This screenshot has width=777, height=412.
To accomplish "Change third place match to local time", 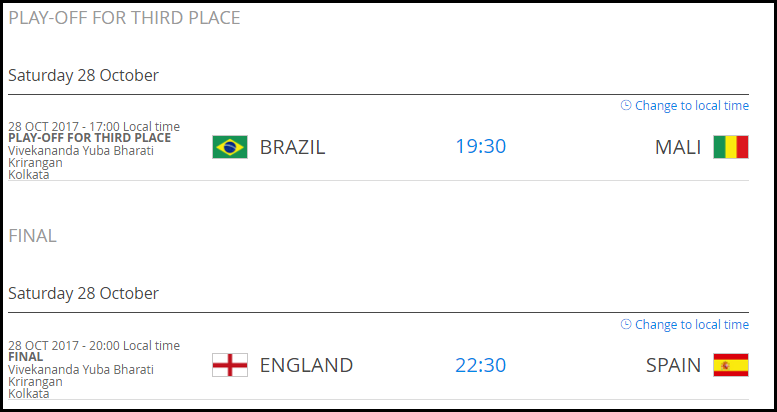I will (692, 106).
